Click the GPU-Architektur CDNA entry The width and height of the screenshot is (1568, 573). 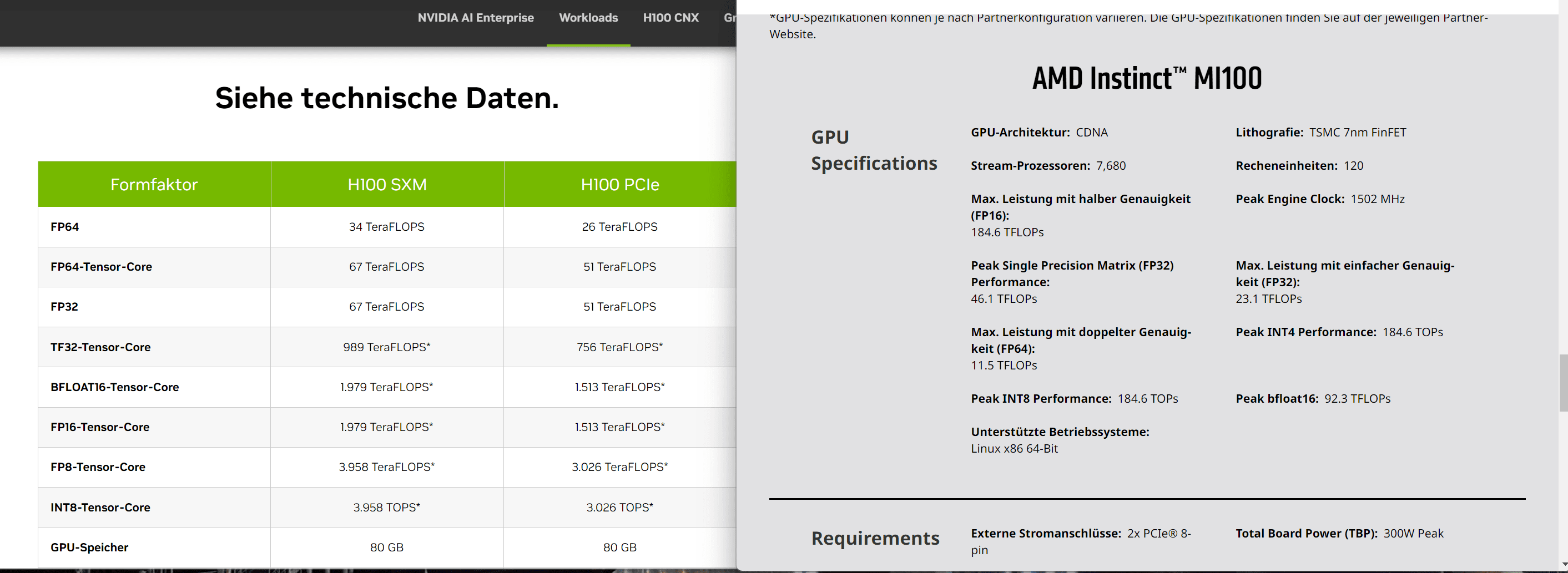click(x=1039, y=133)
